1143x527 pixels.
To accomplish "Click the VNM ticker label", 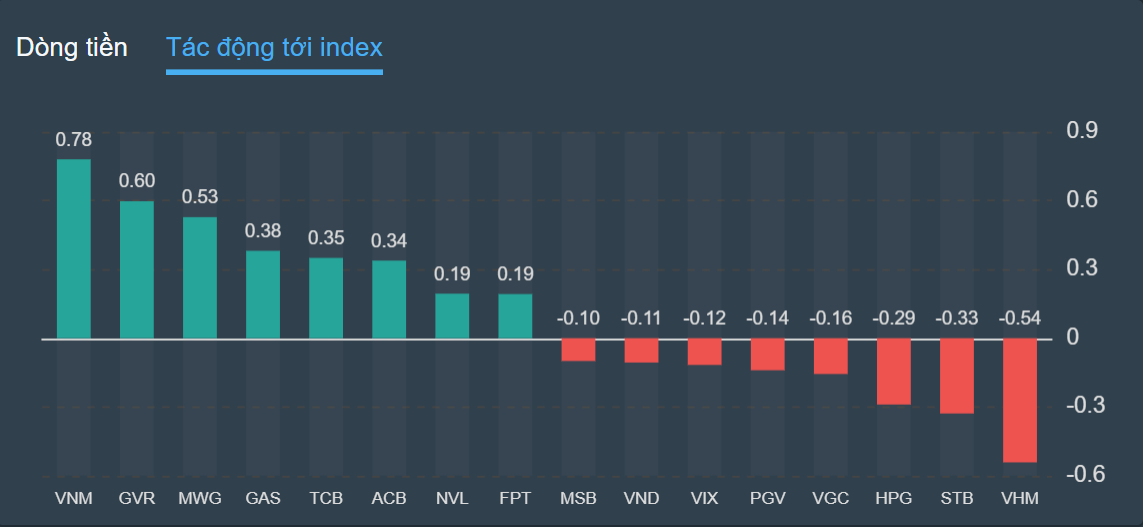I will (74, 498).
